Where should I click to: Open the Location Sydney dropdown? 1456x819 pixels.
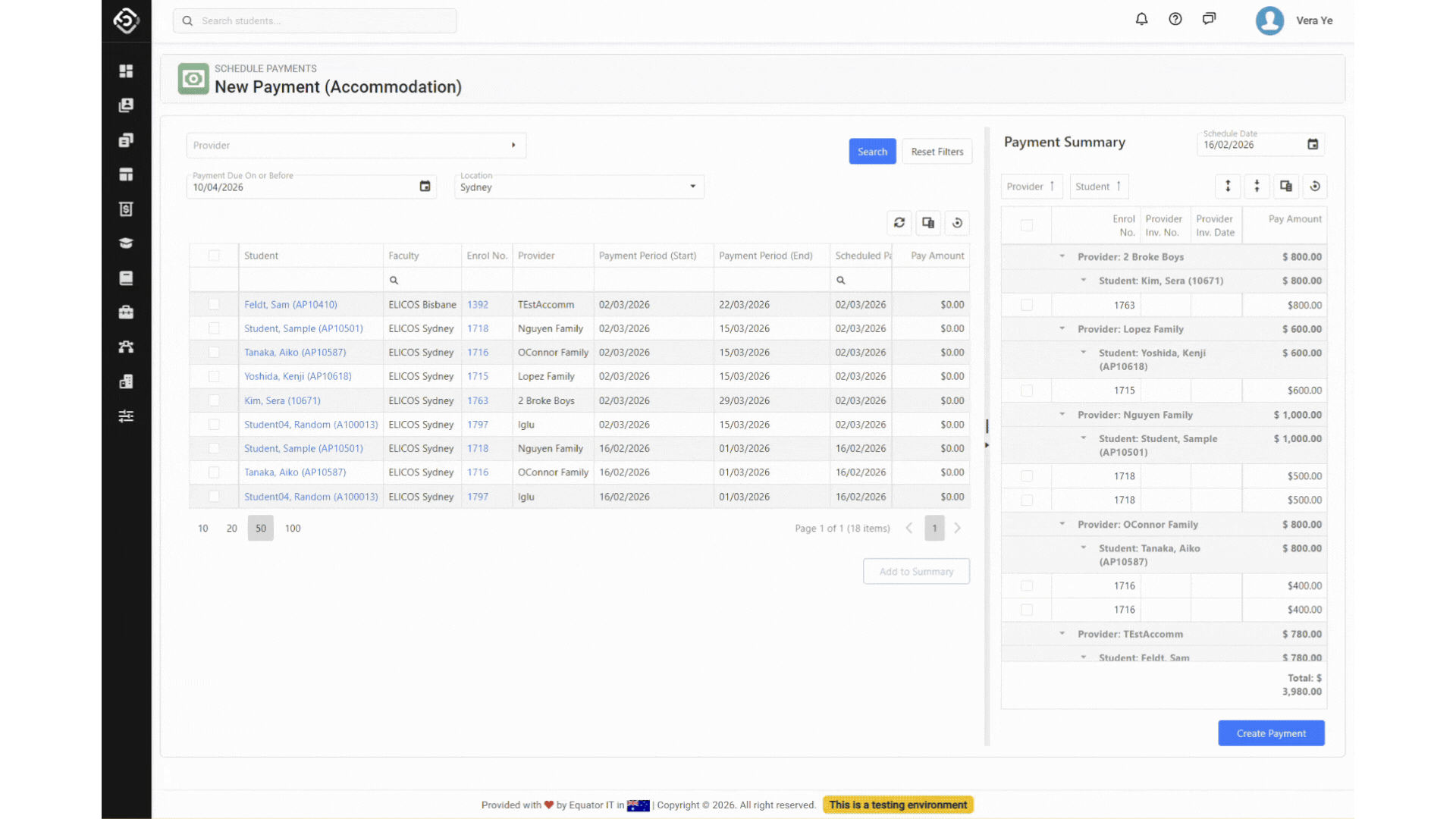(x=692, y=187)
